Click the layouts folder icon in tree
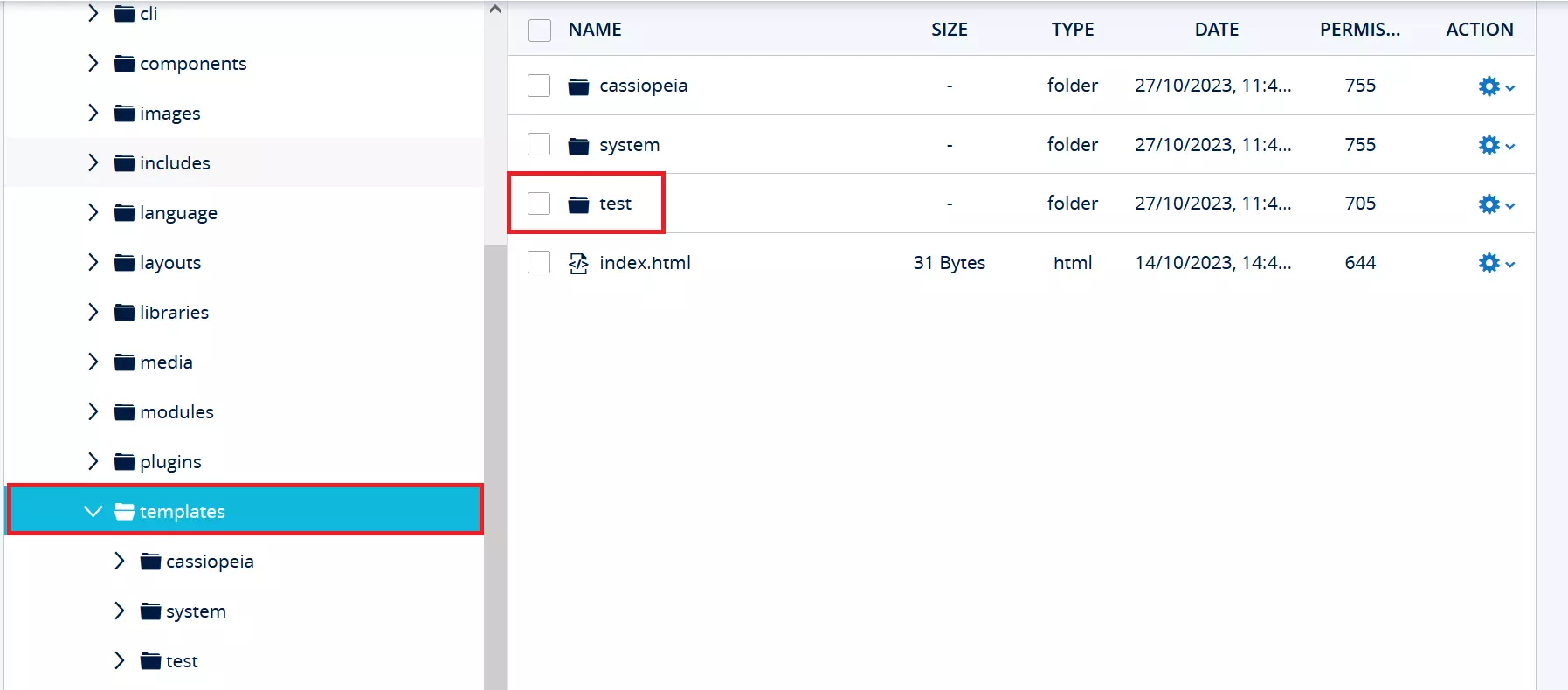This screenshot has width=1568, height=690. 125,263
